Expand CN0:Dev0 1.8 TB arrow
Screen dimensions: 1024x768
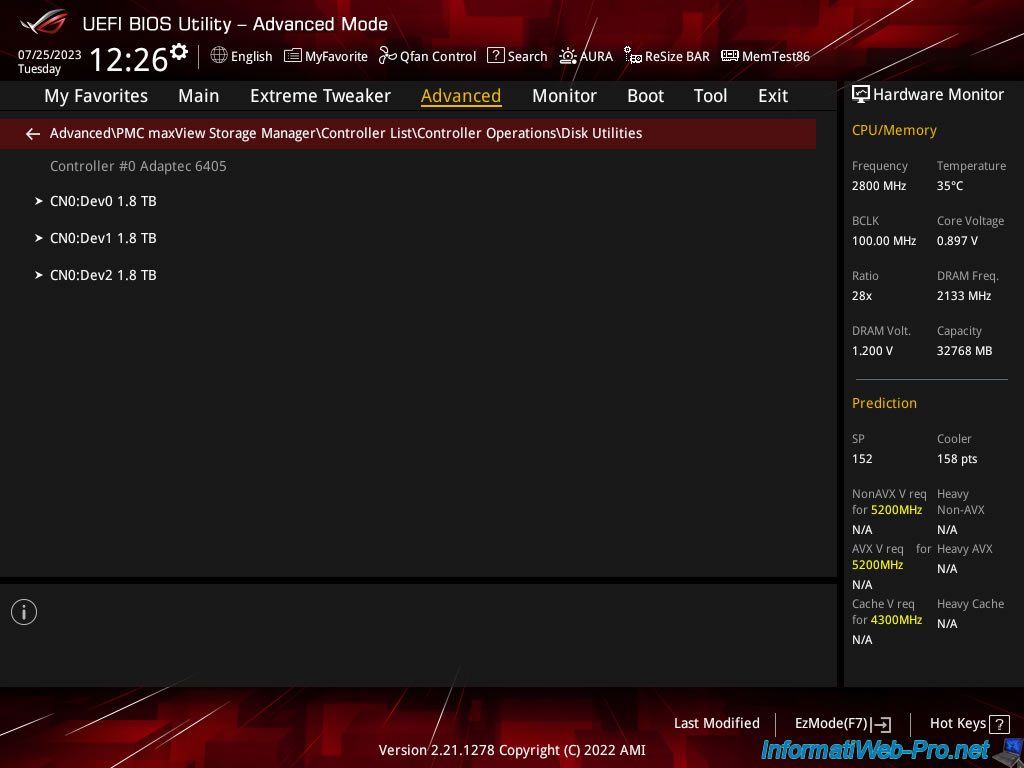[39, 201]
